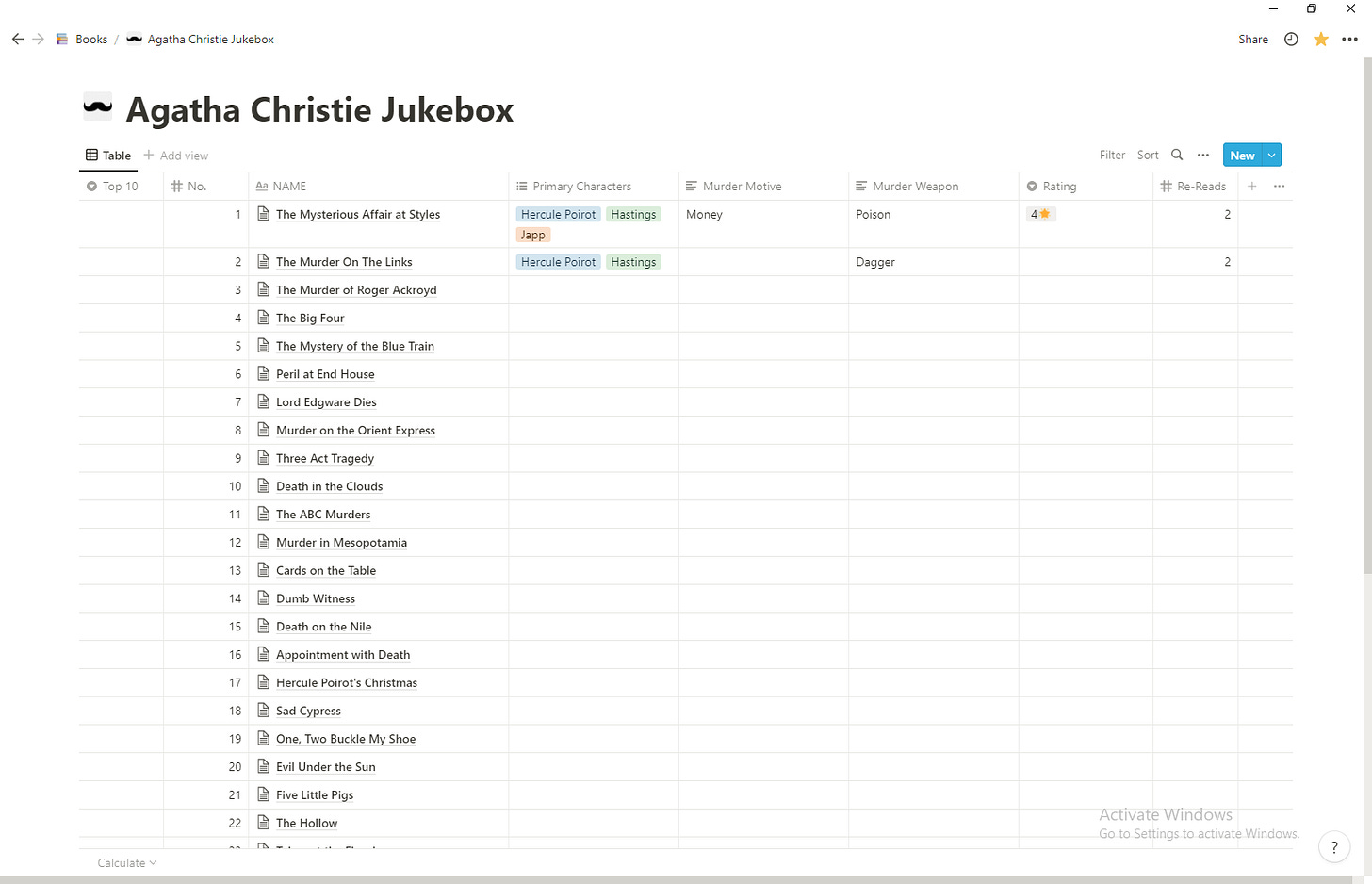The image size is (1372, 884).
Task: Click the 4 star rating cell
Action: click(x=1086, y=224)
